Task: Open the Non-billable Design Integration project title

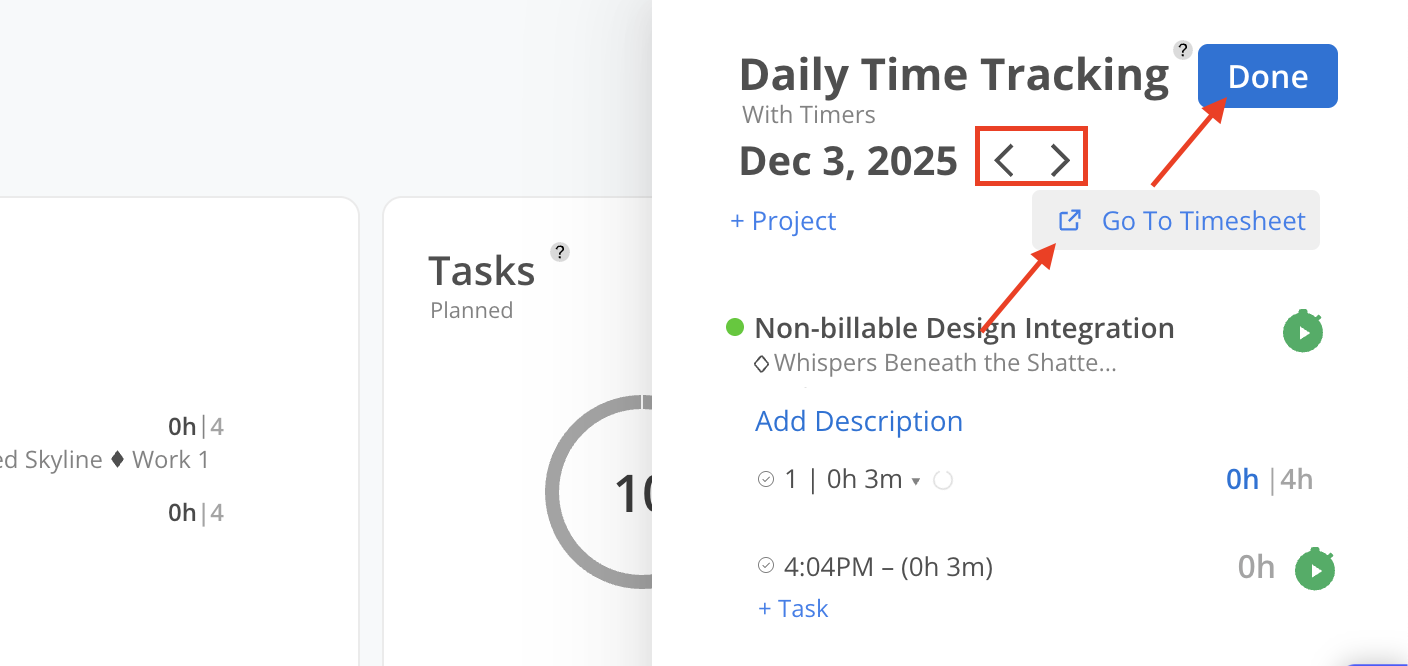Action: click(x=964, y=328)
